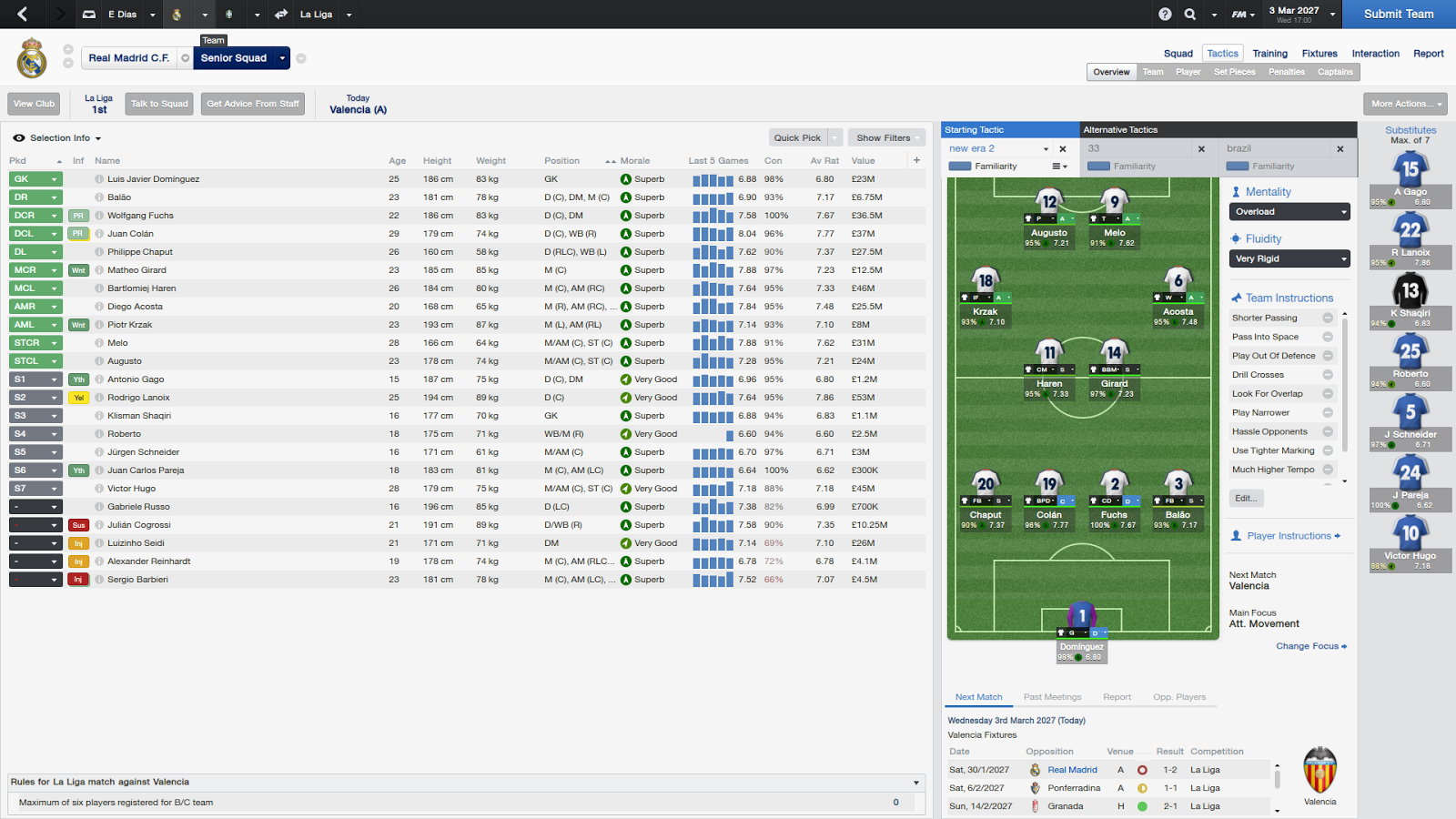Switch to the Set Pieces sub-tab
Viewport: 1456px width, 819px height.
coord(1235,72)
